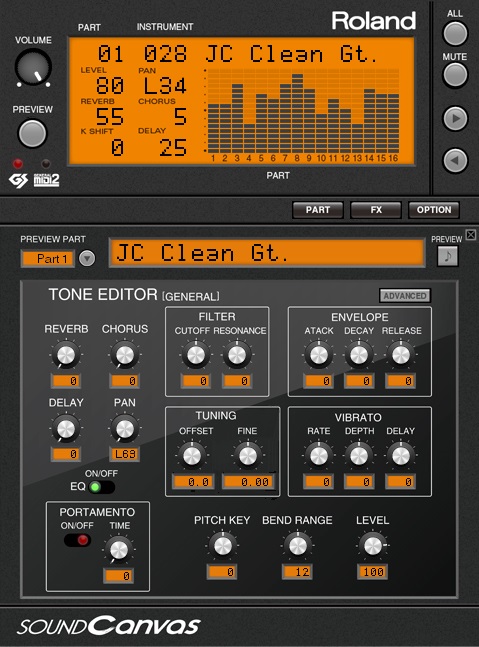Click the PAN value field L63
This screenshot has width=479, height=647.
[x=125, y=454]
